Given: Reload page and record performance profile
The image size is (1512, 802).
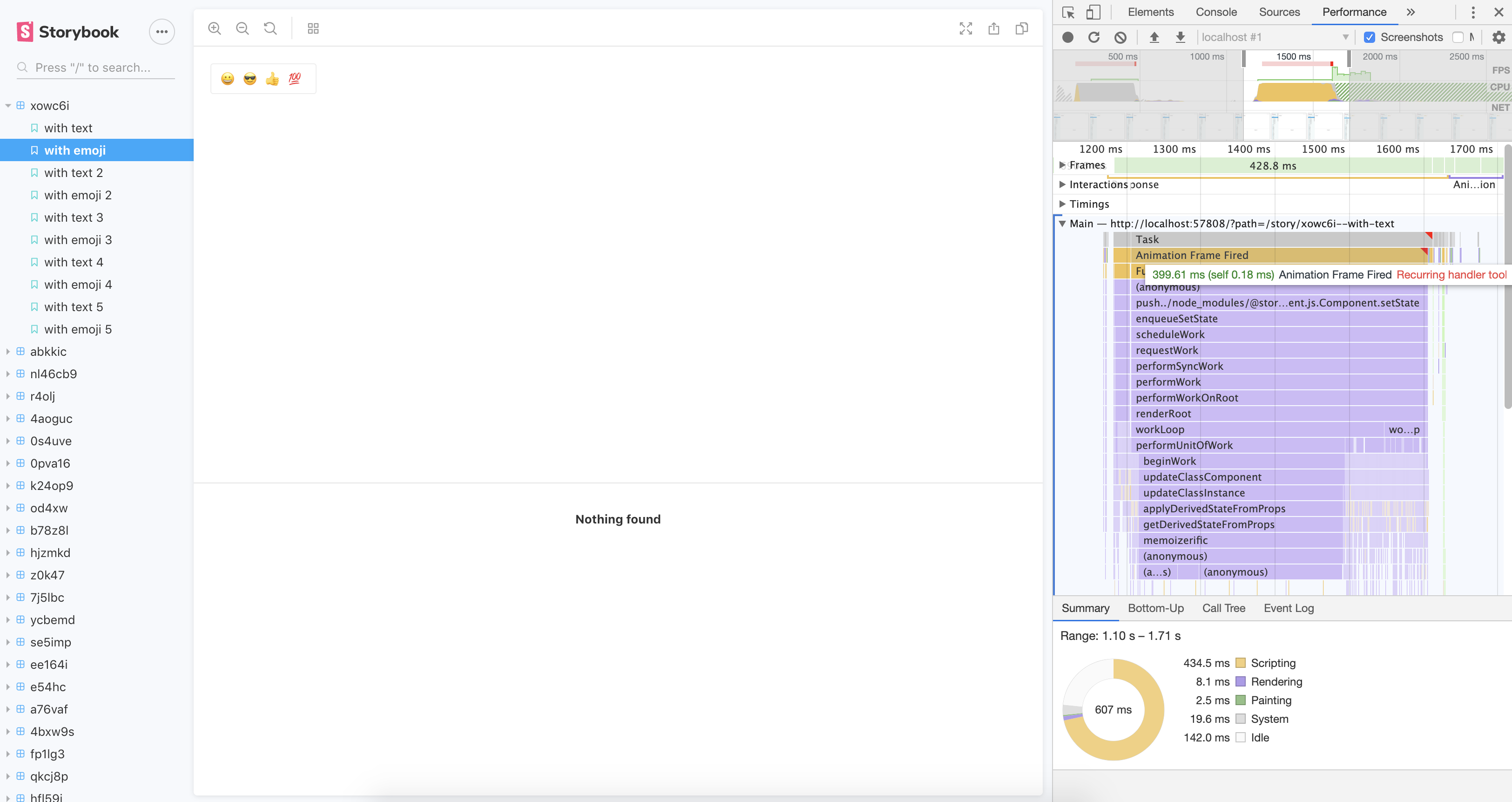Looking at the screenshot, I should point(1093,36).
